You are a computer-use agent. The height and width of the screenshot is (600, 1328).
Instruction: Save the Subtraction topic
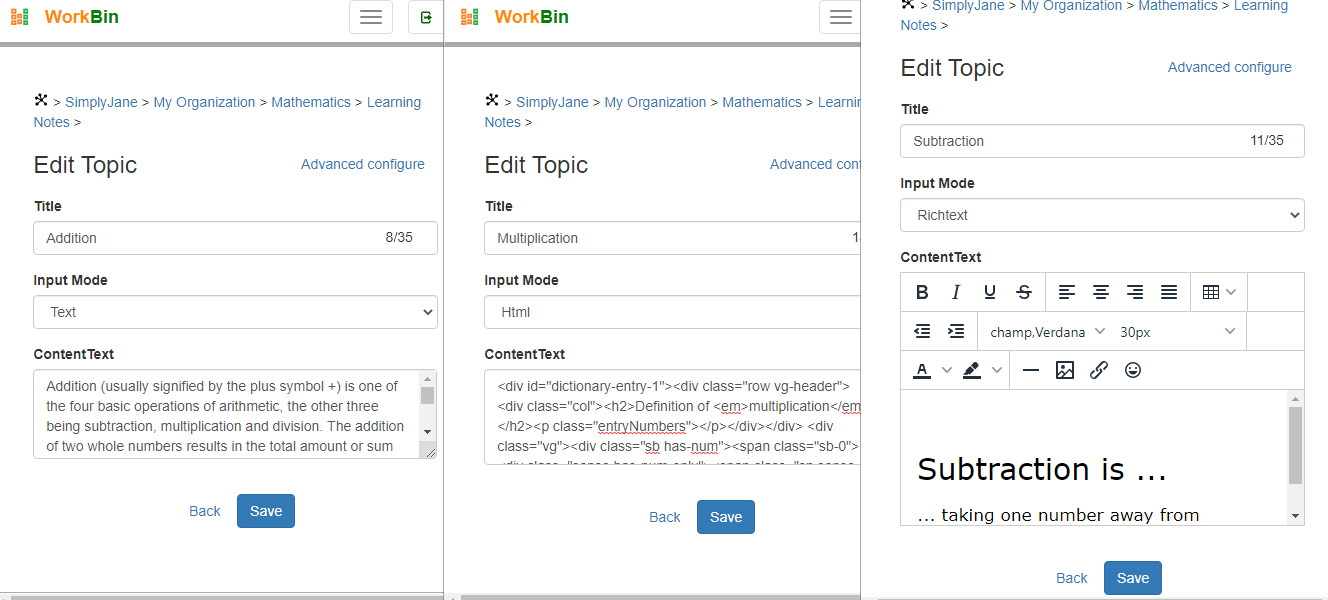1132,578
